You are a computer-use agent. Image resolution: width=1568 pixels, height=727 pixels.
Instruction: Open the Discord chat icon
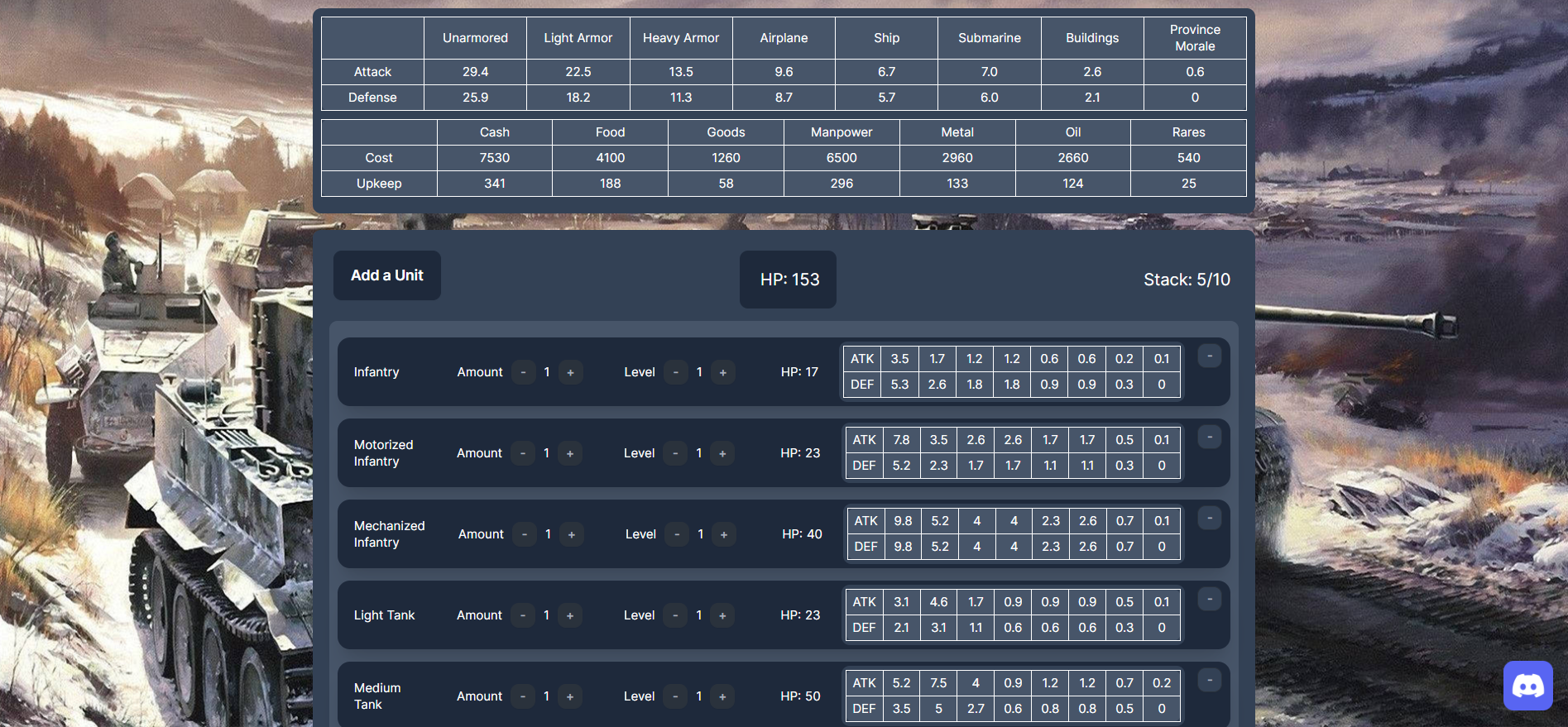point(1527,686)
